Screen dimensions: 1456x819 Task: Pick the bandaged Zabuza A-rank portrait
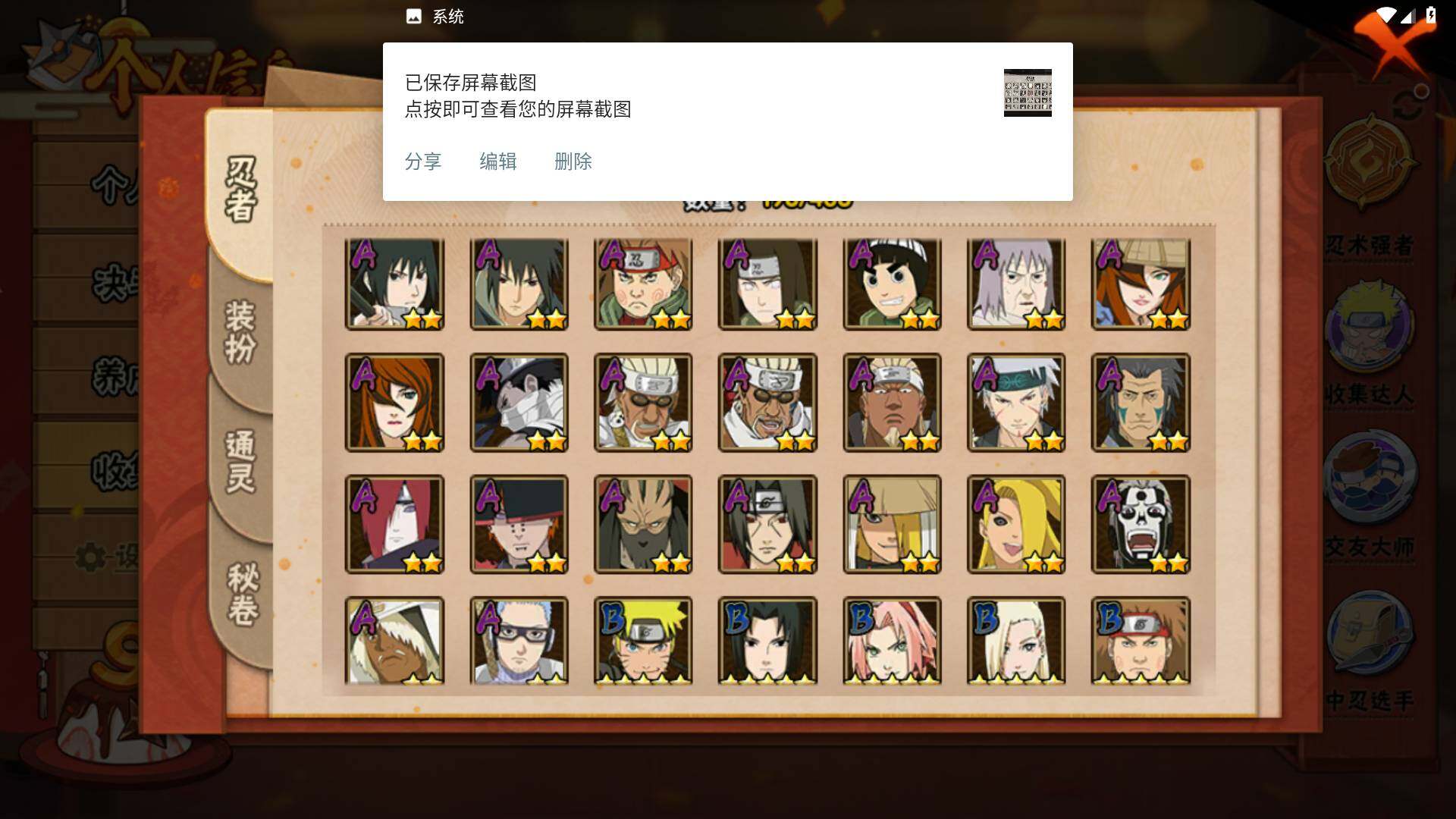519,403
